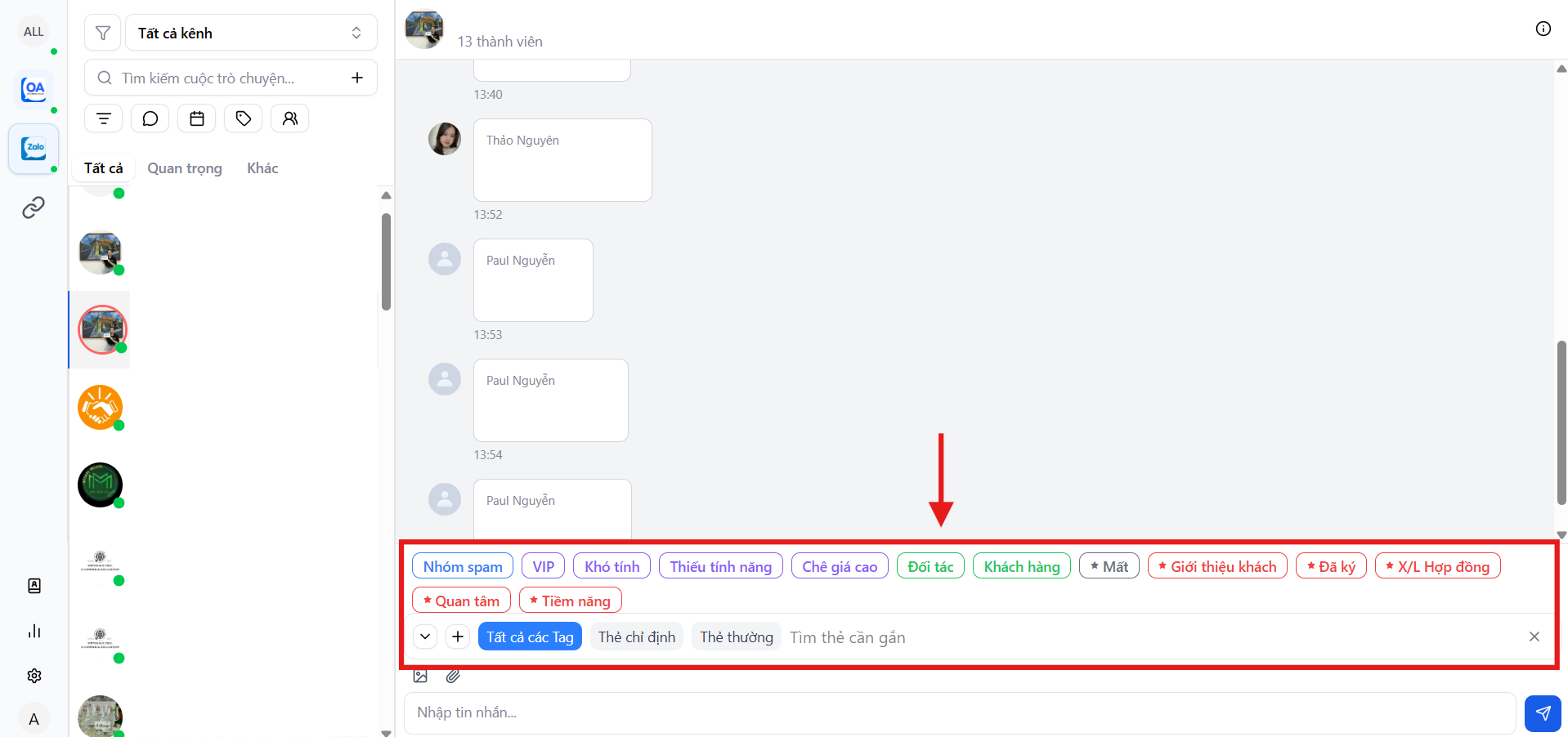
Task: Collapse the tag panel with chevron
Action: click(x=425, y=636)
